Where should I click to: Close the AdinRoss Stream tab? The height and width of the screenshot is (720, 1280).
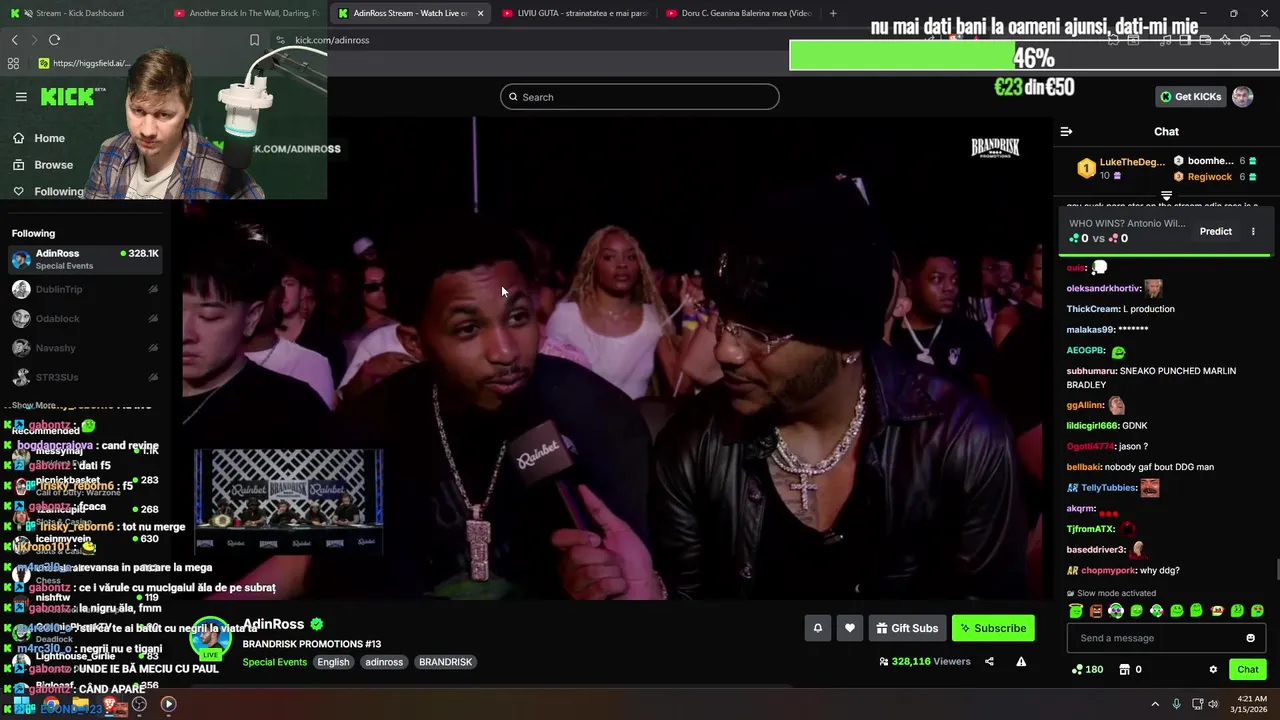click(x=480, y=13)
